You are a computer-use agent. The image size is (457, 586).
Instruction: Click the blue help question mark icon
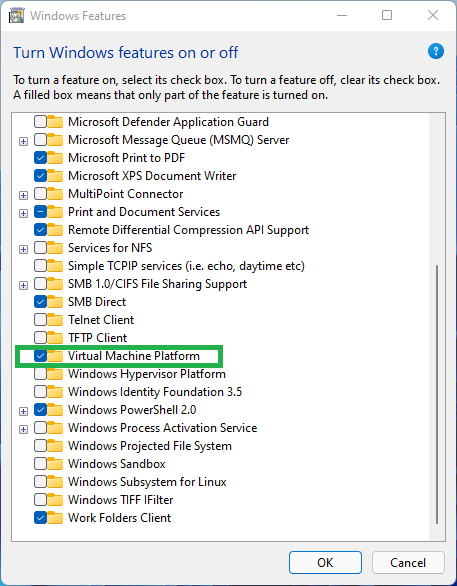coord(436,51)
